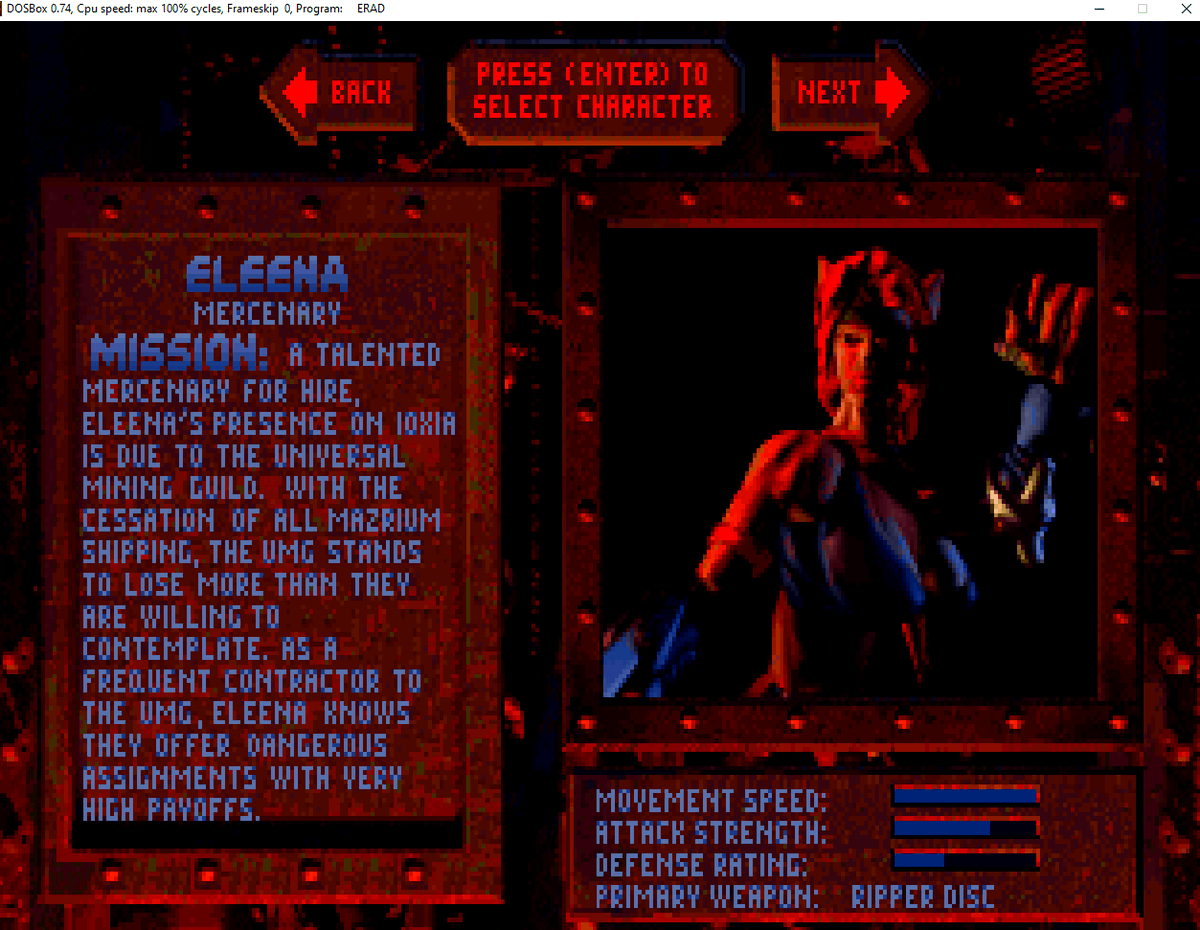Click the ELEENA character name heading
The height and width of the screenshot is (930, 1200).
pos(267,274)
